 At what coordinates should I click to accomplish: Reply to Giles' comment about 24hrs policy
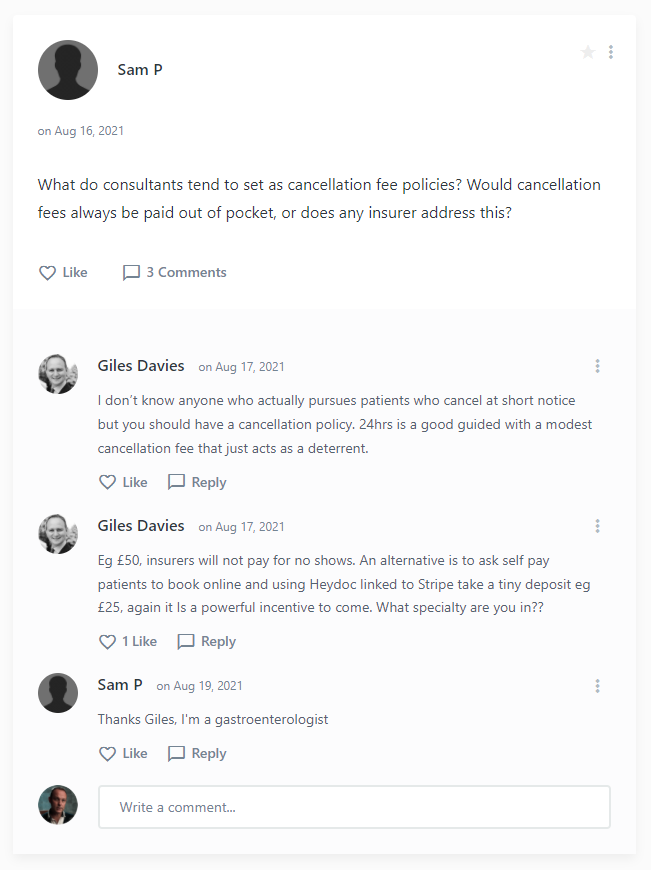tap(197, 482)
